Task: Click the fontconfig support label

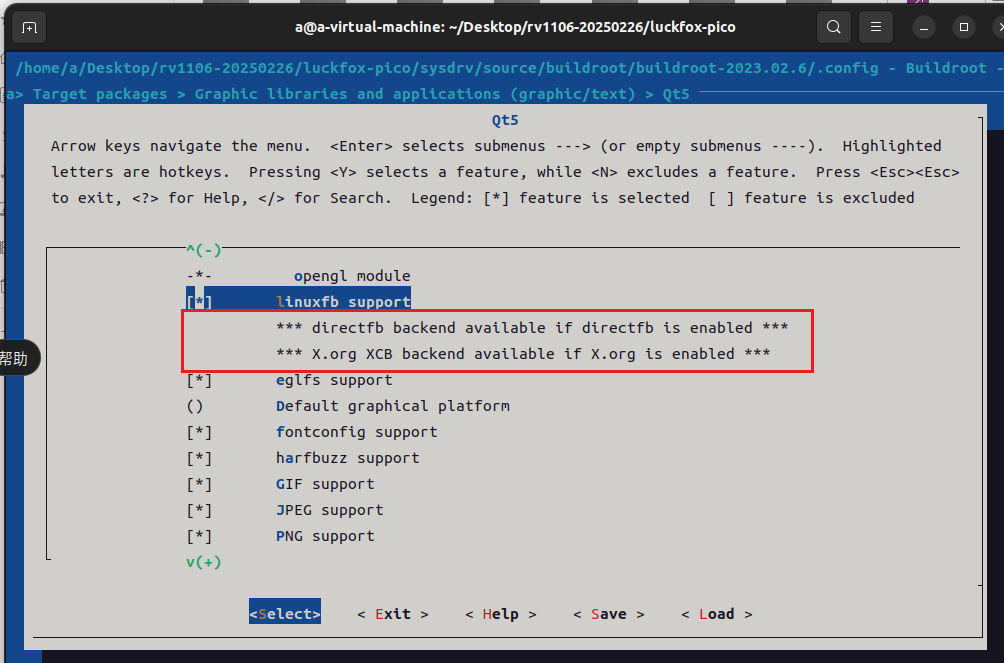Action: pyautogui.click(x=357, y=432)
